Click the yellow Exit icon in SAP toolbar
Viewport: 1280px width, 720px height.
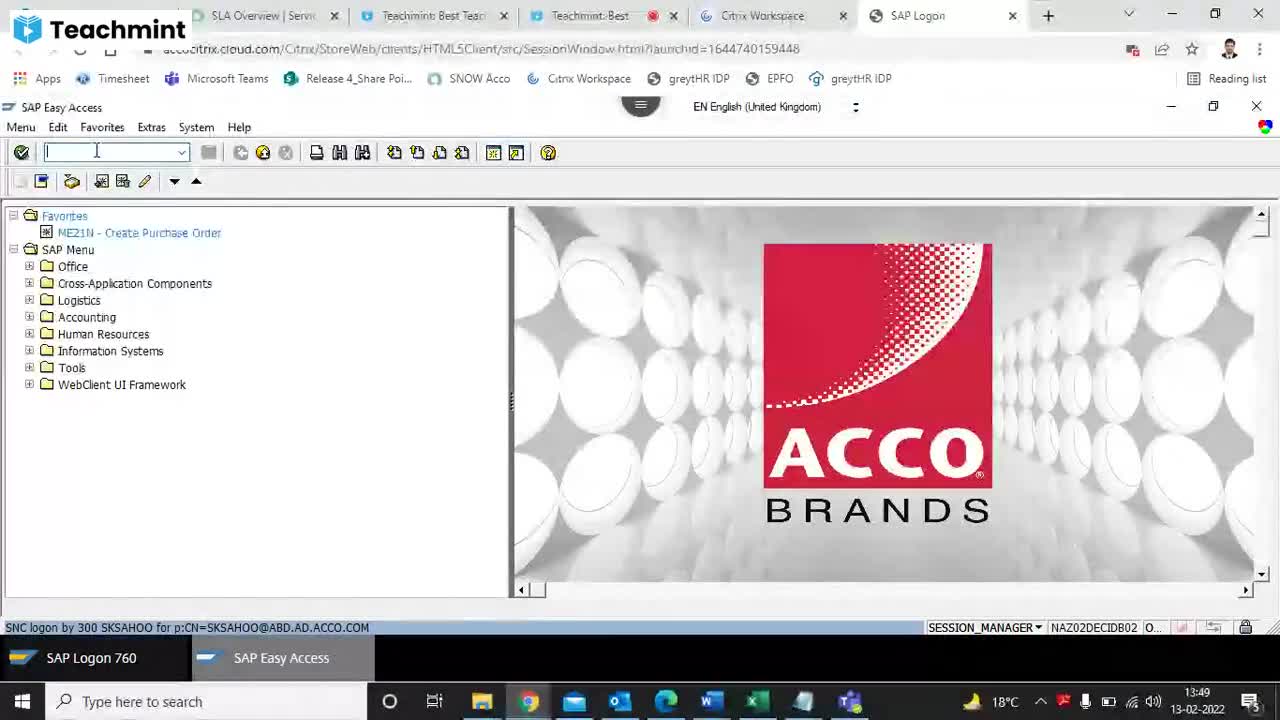(x=263, y=152)
